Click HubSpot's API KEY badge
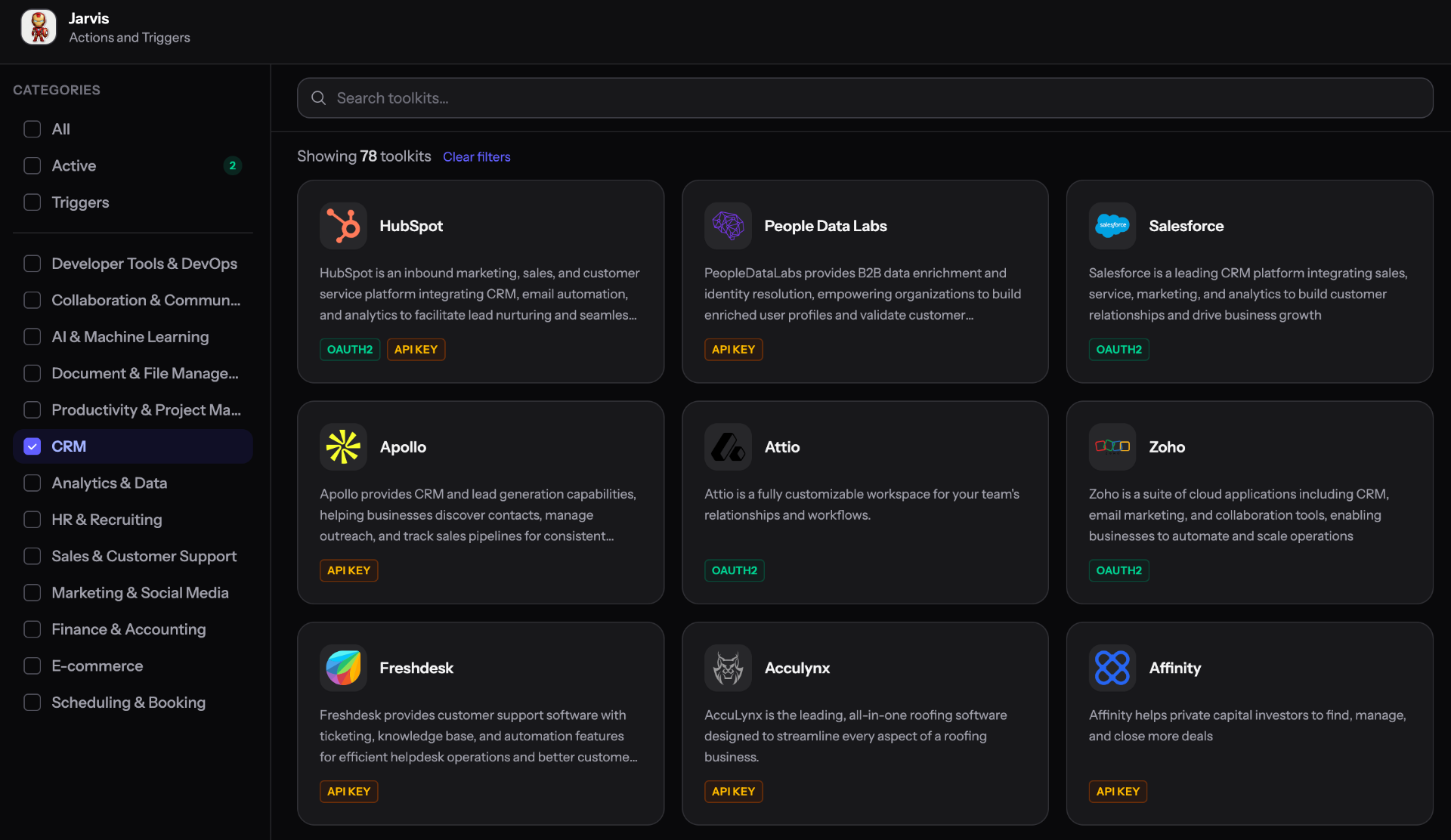Viewport: 1451px width, 840px height. coord(416,349)
